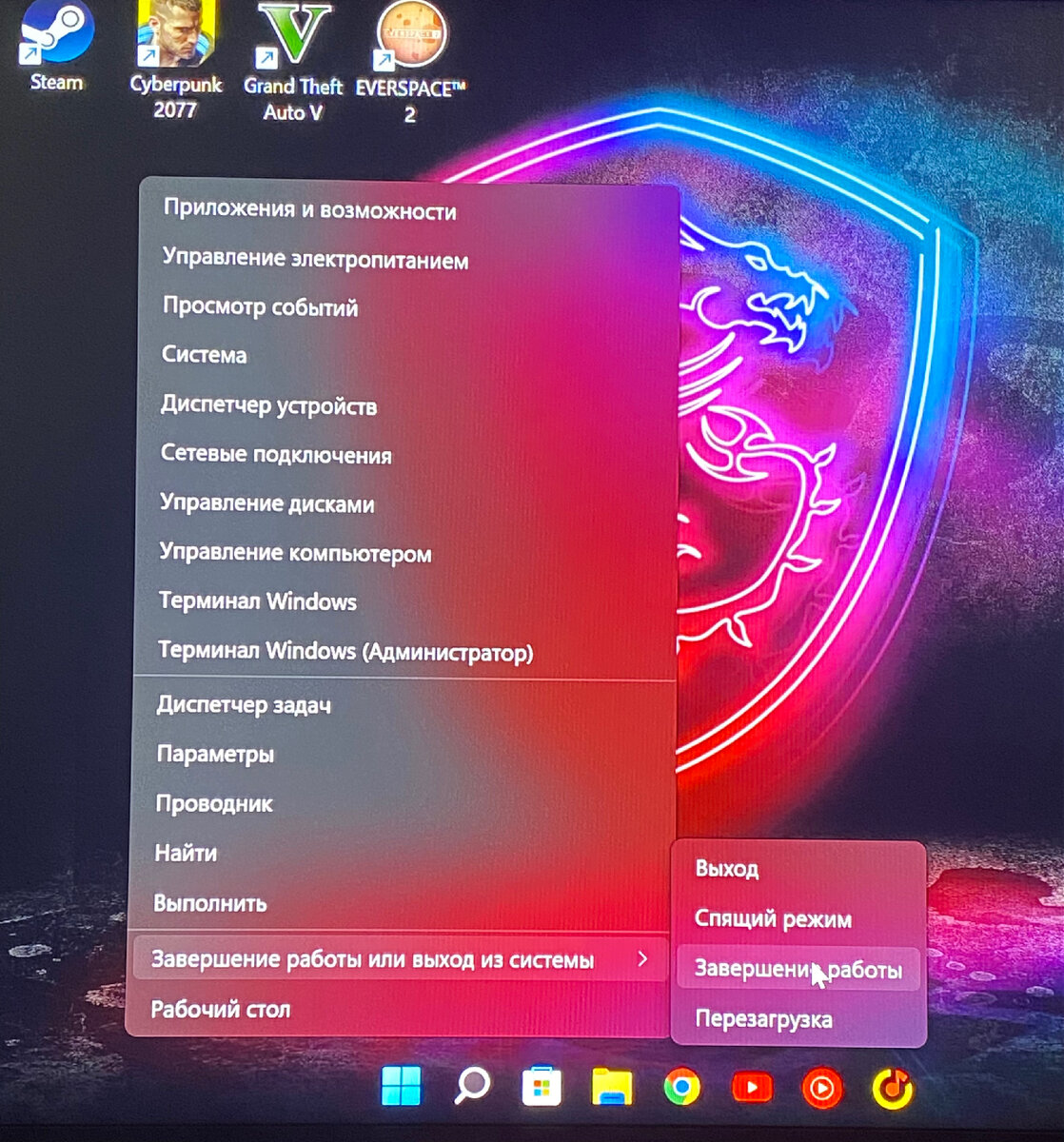The width and height of the screenshot is (1064, 1142).
Task: Open Сетевые подключения
Action: point(406,455)
